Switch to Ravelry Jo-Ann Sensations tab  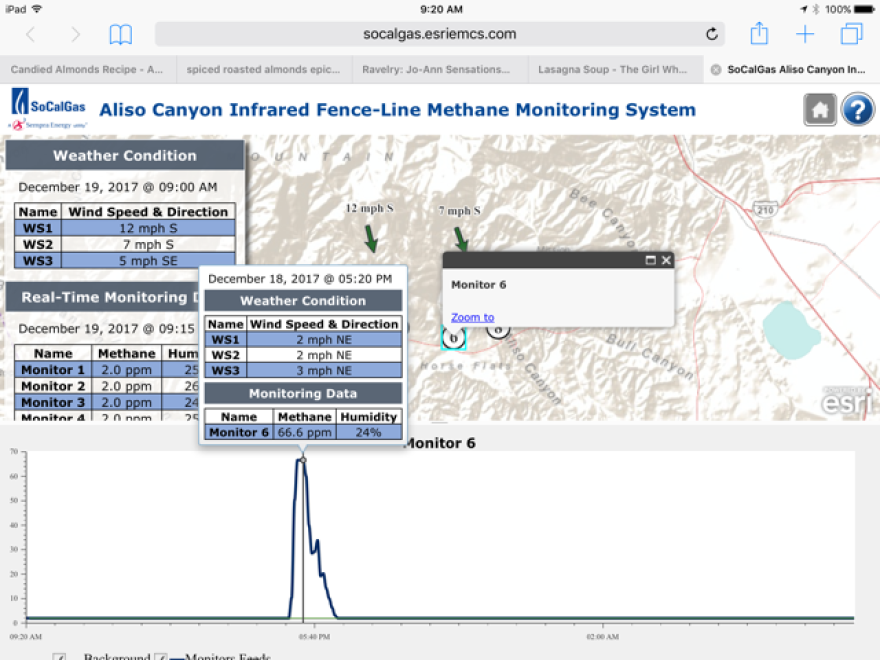[x=439, y=70]
